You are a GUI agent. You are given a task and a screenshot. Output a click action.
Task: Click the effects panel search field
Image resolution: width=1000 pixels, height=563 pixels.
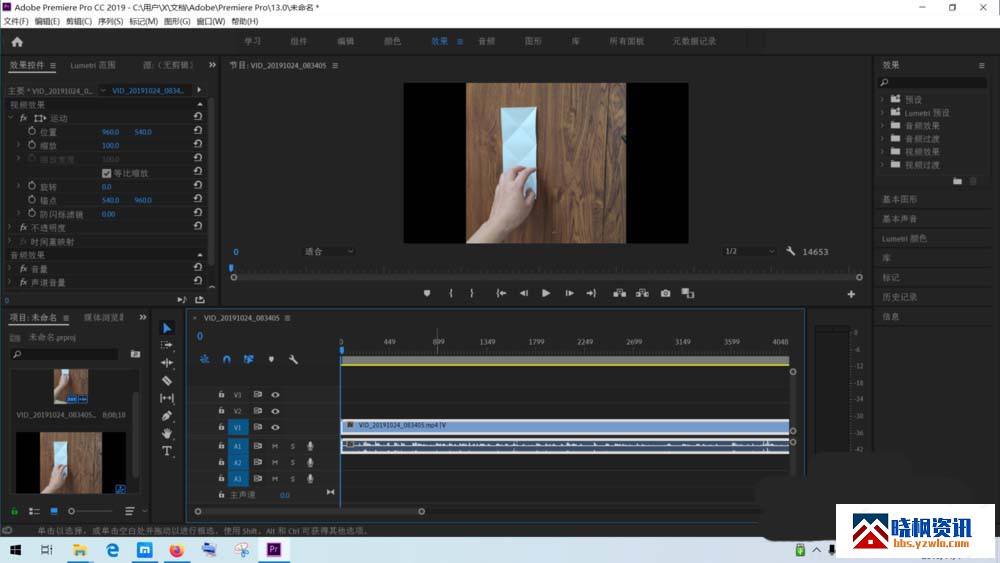[932, 82]
